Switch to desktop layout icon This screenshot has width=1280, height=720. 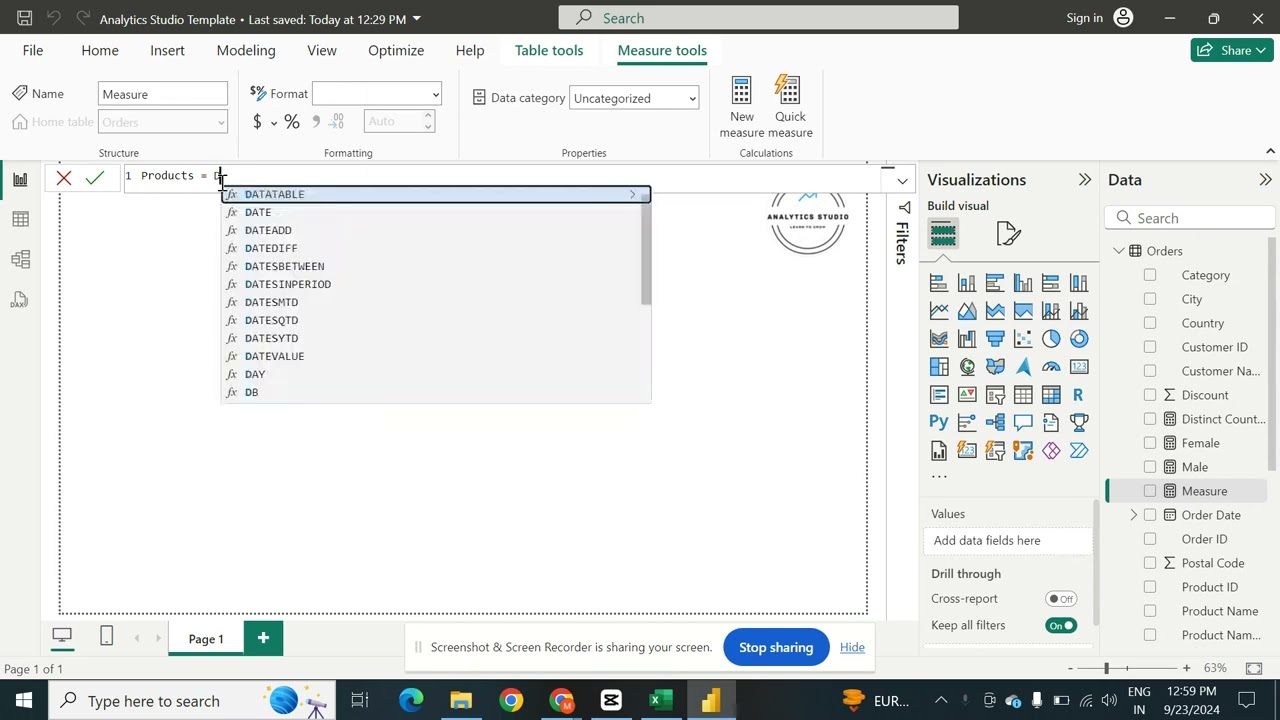[62, 637]
